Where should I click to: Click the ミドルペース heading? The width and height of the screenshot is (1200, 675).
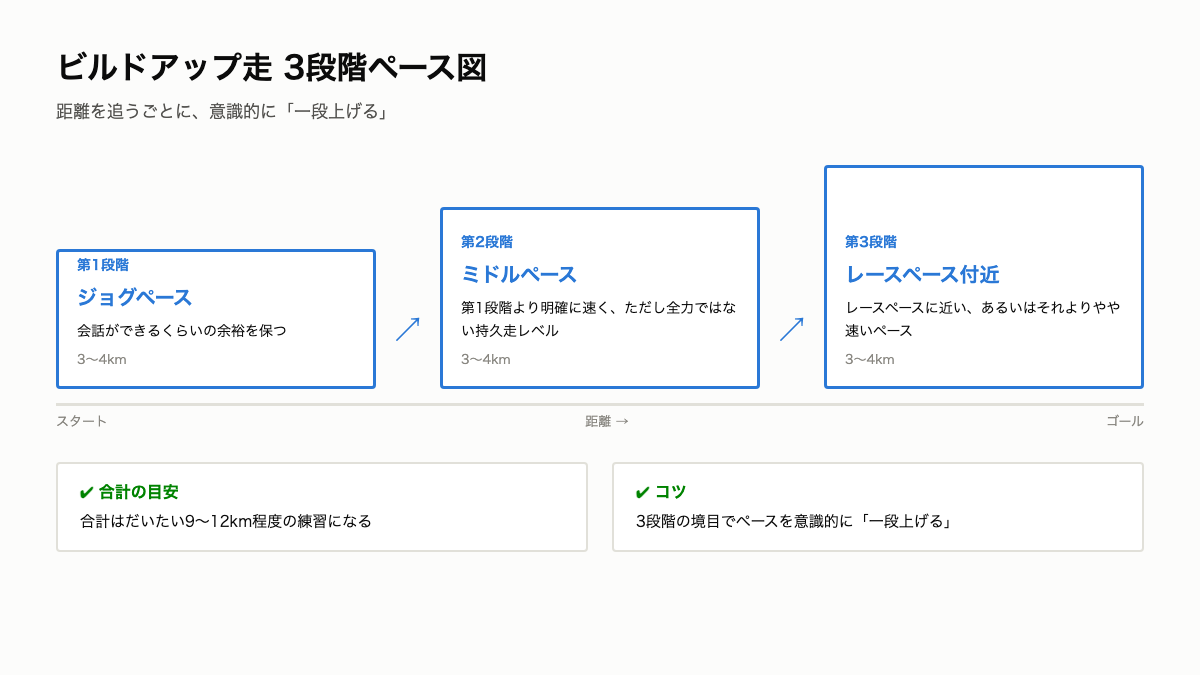[519, 274]
